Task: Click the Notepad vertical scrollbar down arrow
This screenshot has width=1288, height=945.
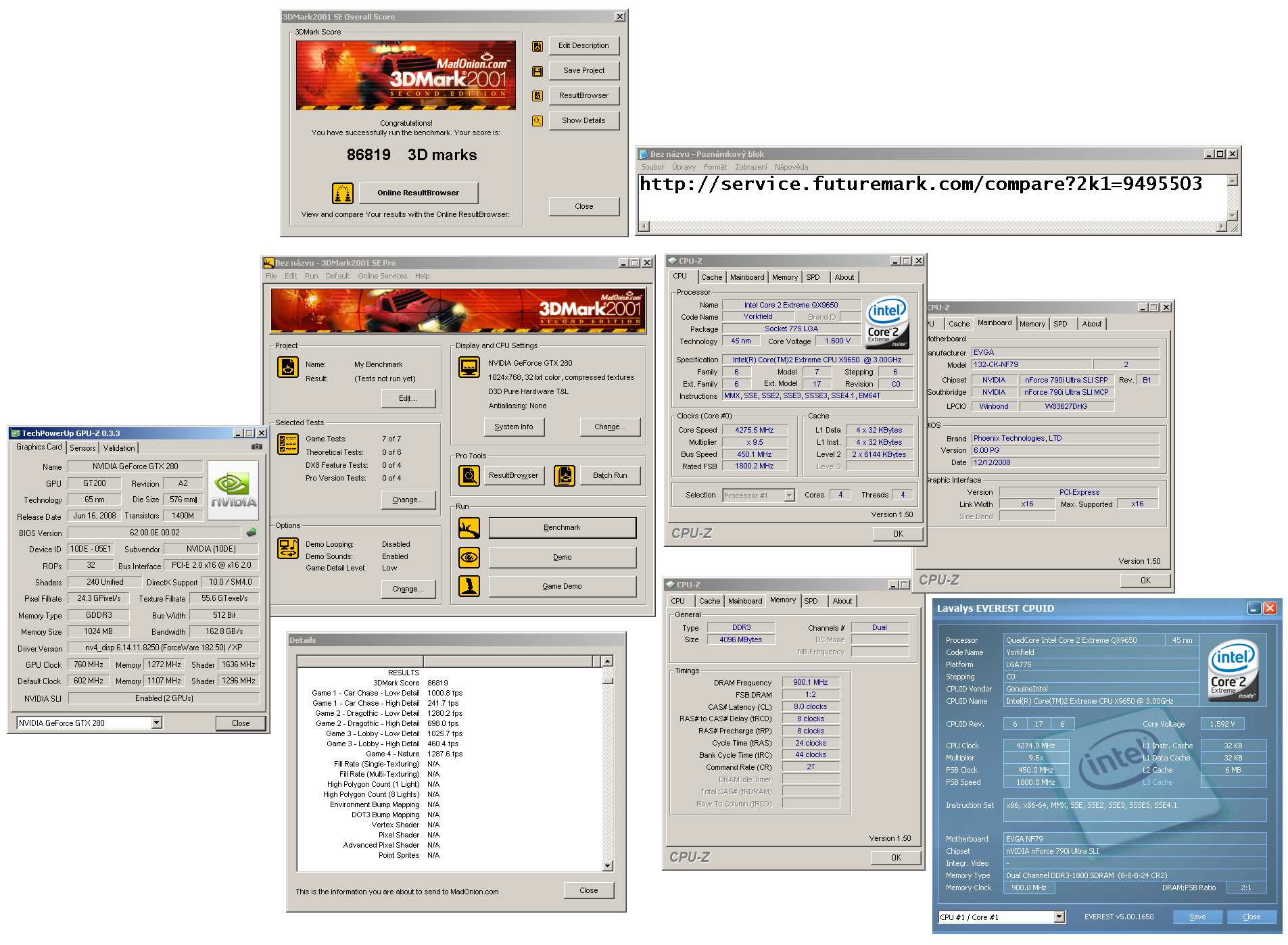Action: 1232,216
